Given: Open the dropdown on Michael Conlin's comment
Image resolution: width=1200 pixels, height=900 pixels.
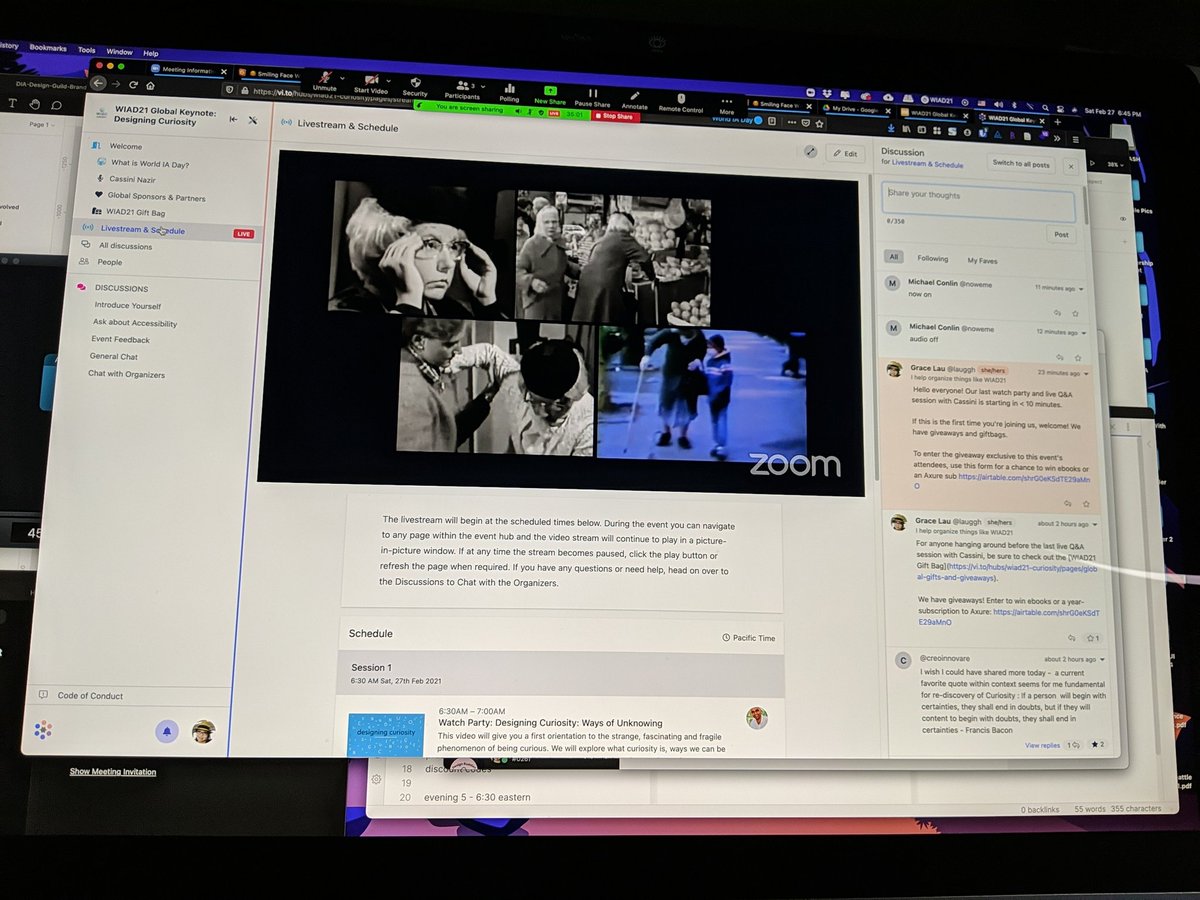Looking at the screenshot, I should (x=1080, y=289).
